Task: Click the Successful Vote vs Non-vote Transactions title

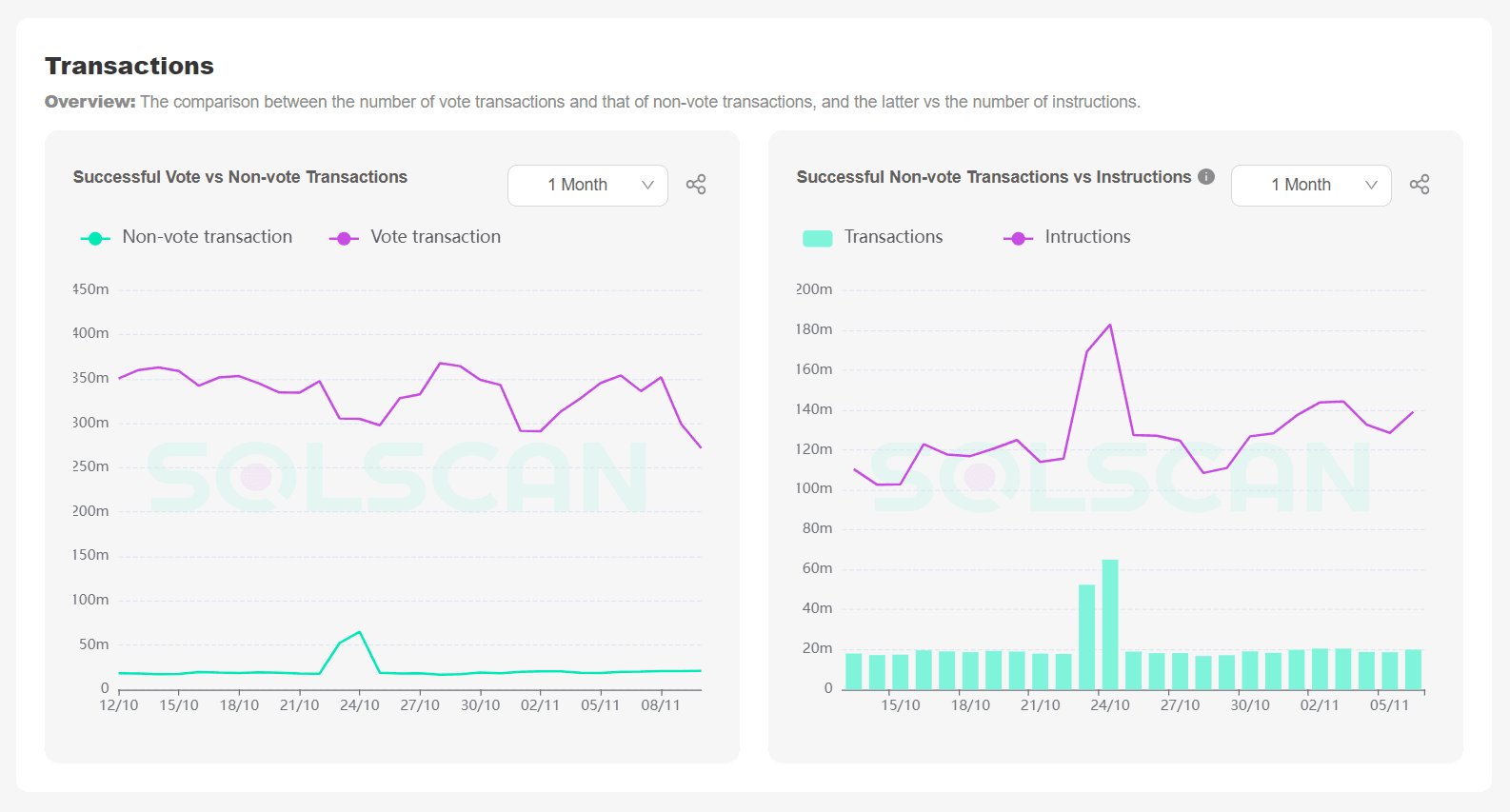Action: 240,176
